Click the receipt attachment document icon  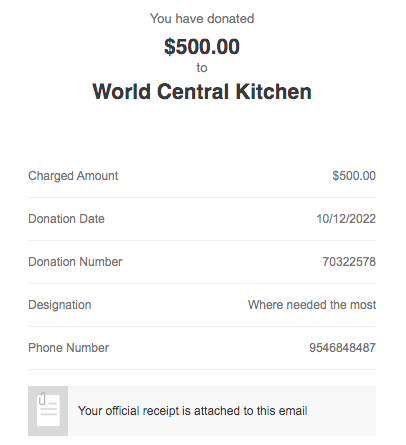(48, 411)
